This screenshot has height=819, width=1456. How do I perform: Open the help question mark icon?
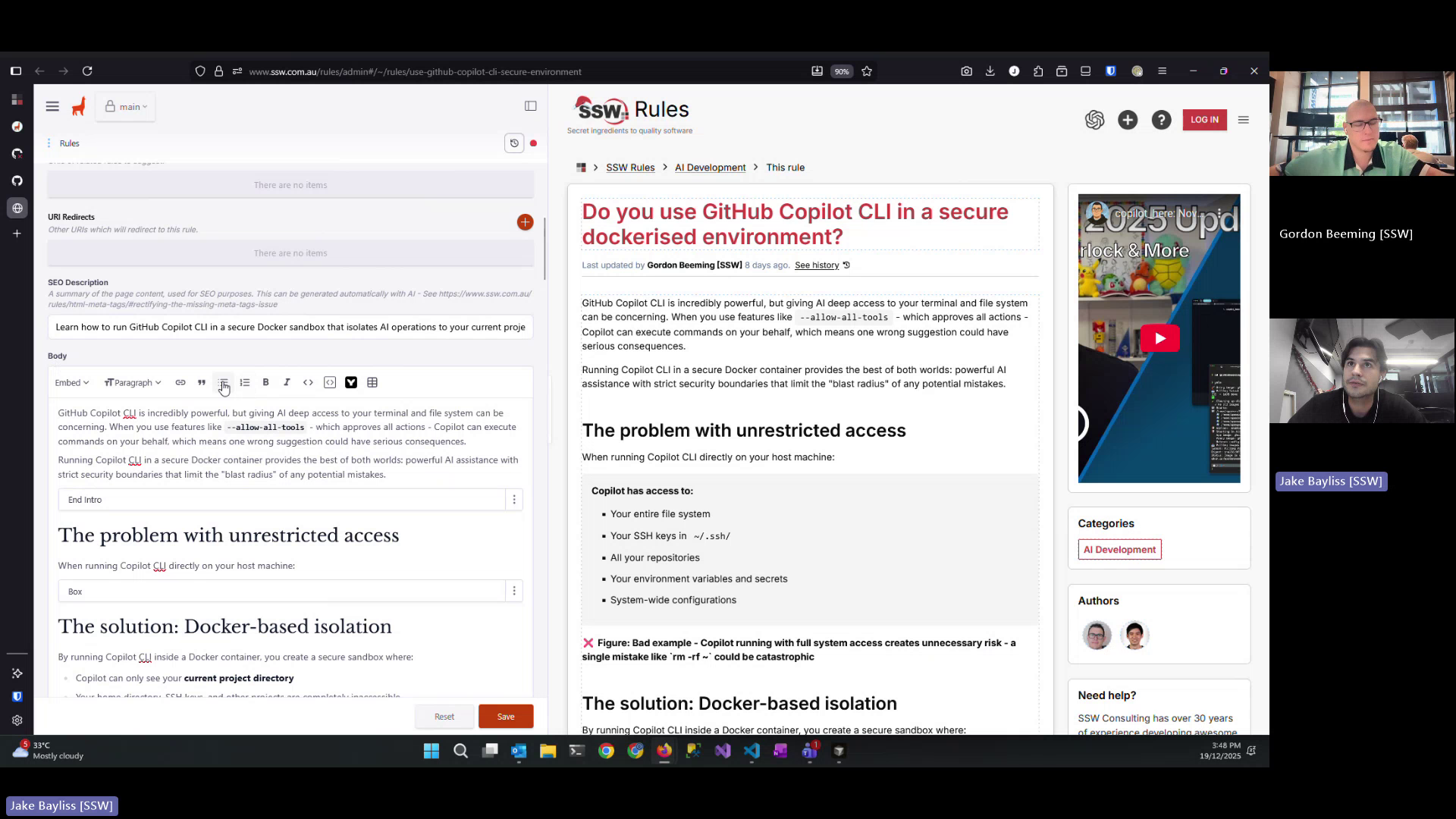tap(1161, 120)
